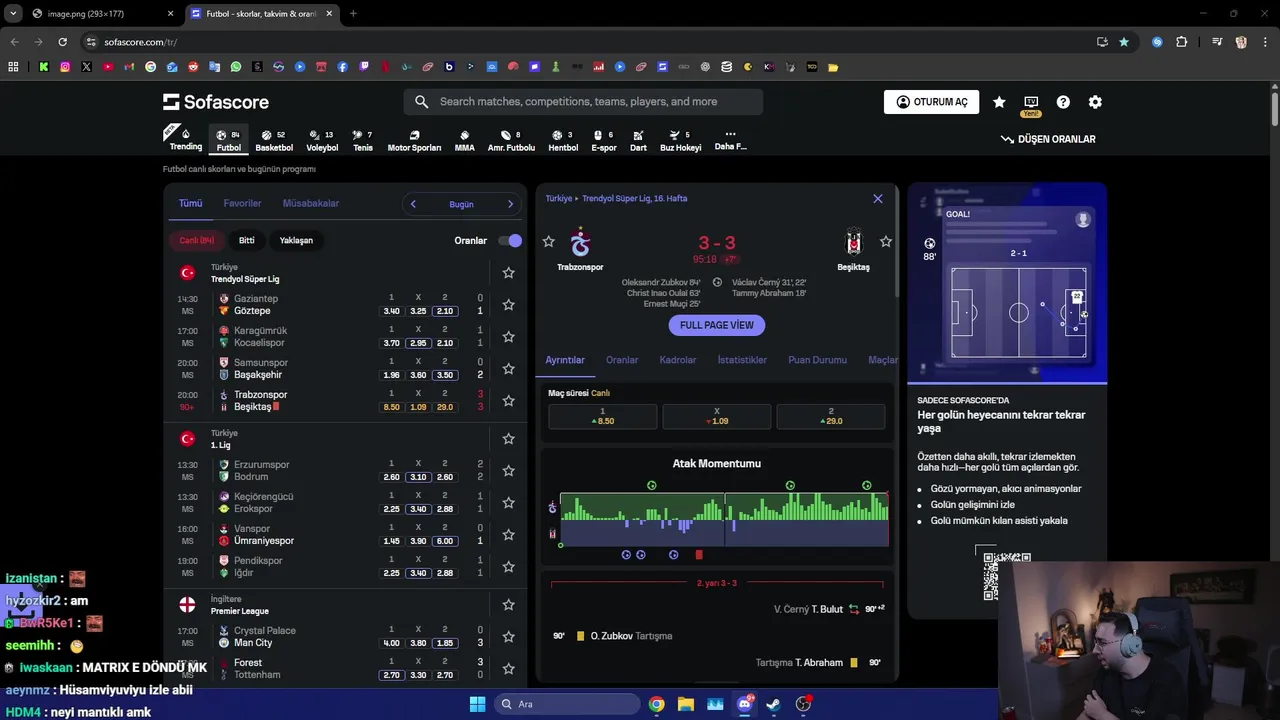The height and width of the screenshot is (720, 1280).
Task: Open the Motor Sporları category
Action: coord(414,140)
